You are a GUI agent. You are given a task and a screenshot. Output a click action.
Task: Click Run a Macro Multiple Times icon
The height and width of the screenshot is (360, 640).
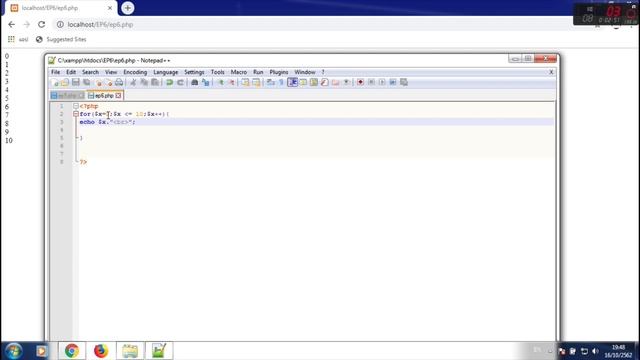pyautogui.click(x=393, y=82)
